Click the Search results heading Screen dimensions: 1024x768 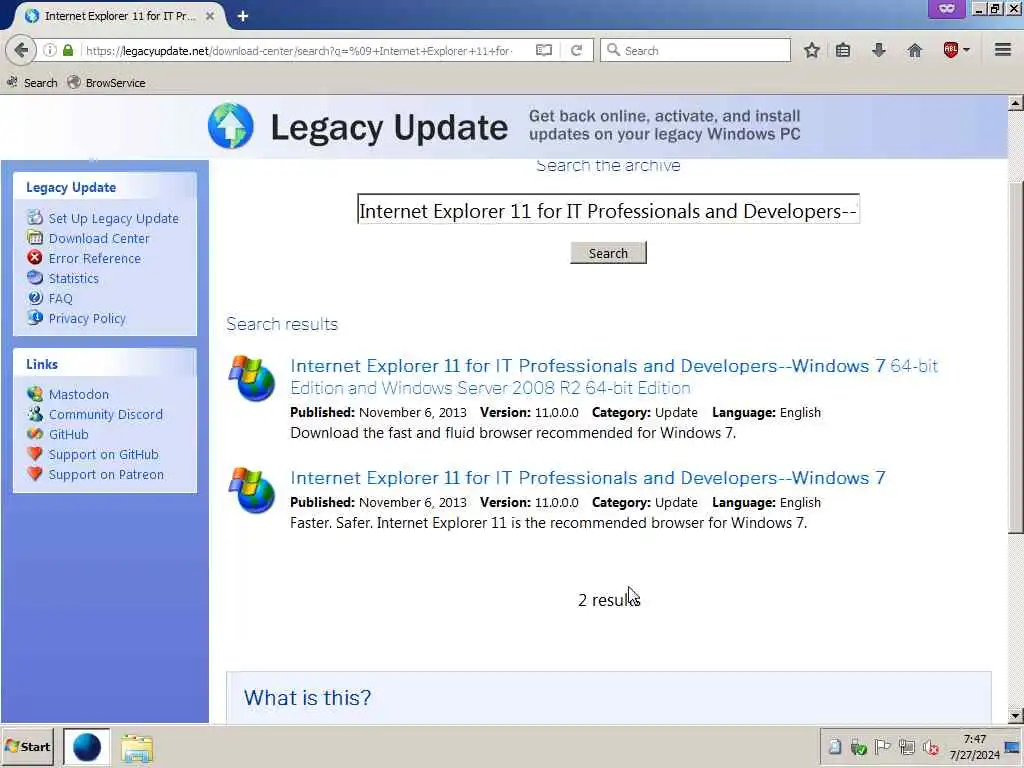[282, 324]
